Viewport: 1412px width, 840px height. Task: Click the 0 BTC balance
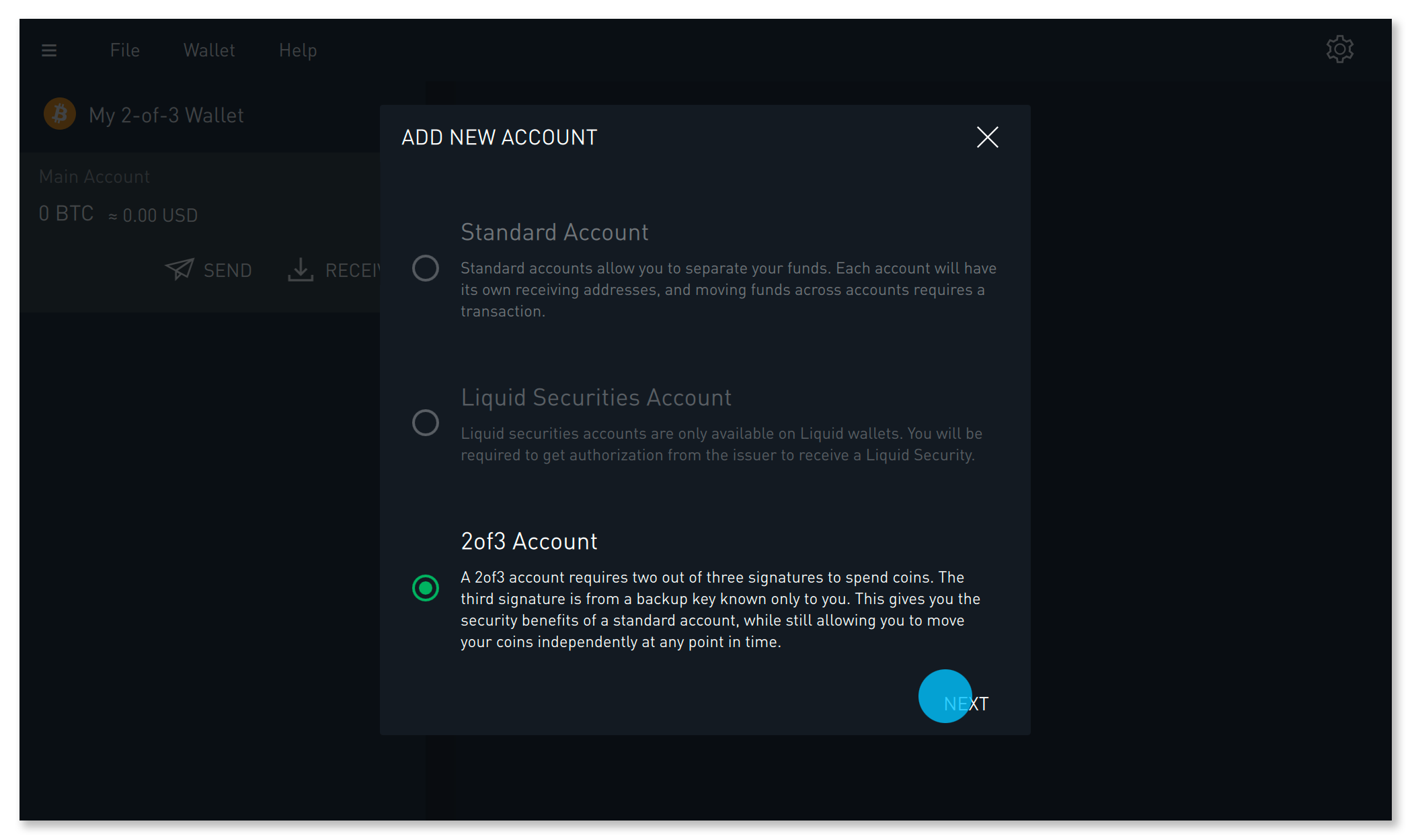point(66,214)
